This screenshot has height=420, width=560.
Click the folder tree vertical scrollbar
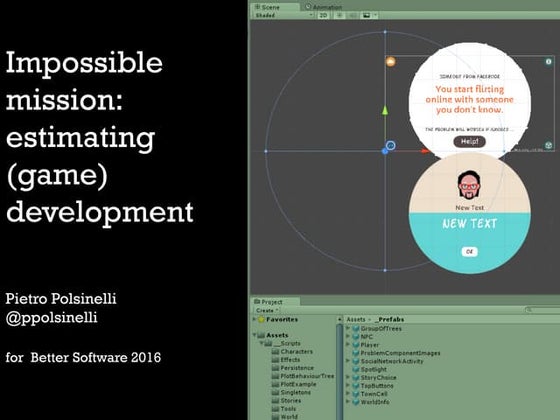(339, 371)
